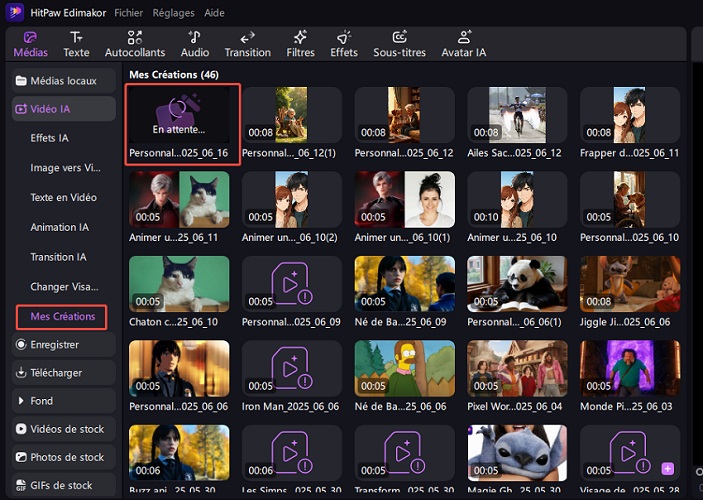Click the Autocollants label text

click(x=135, y=52)
